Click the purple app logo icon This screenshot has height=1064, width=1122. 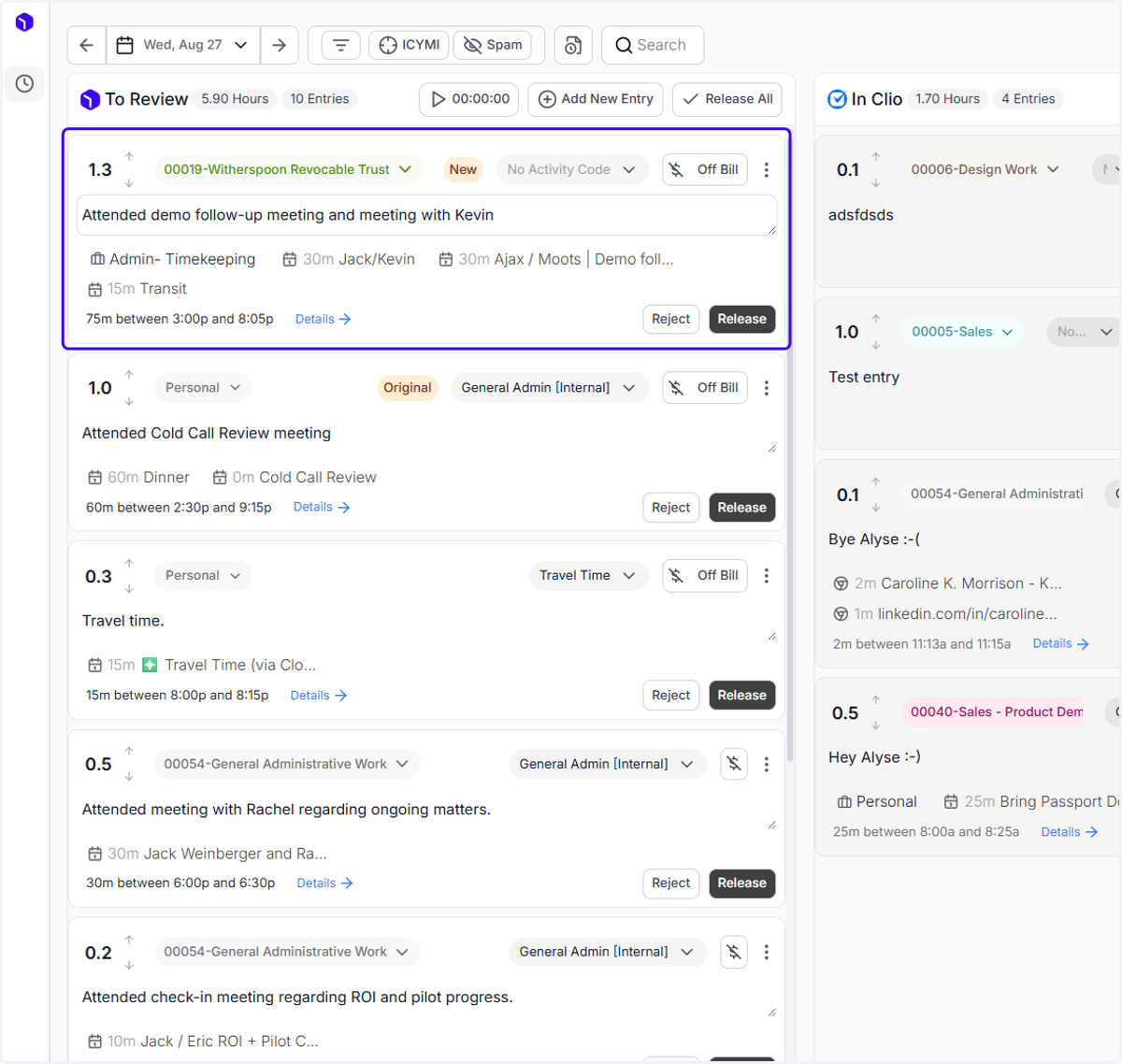coord(24,22)
